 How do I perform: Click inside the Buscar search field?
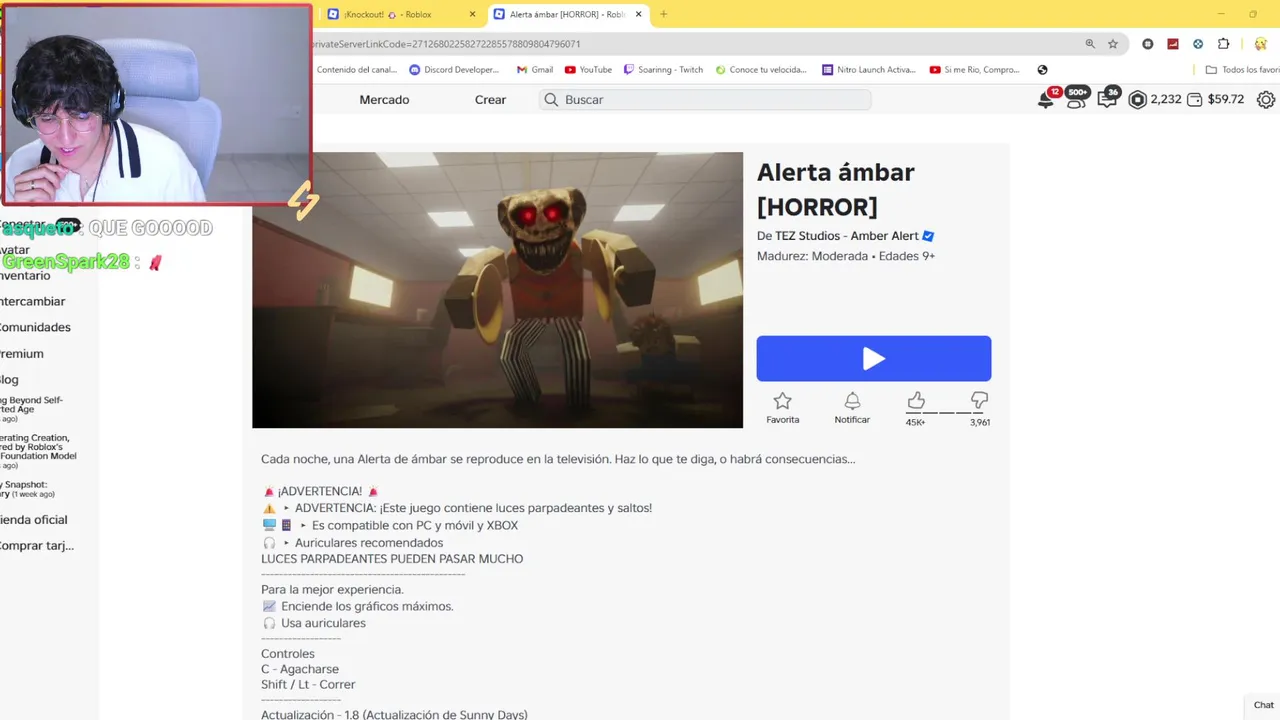(705, 99)
